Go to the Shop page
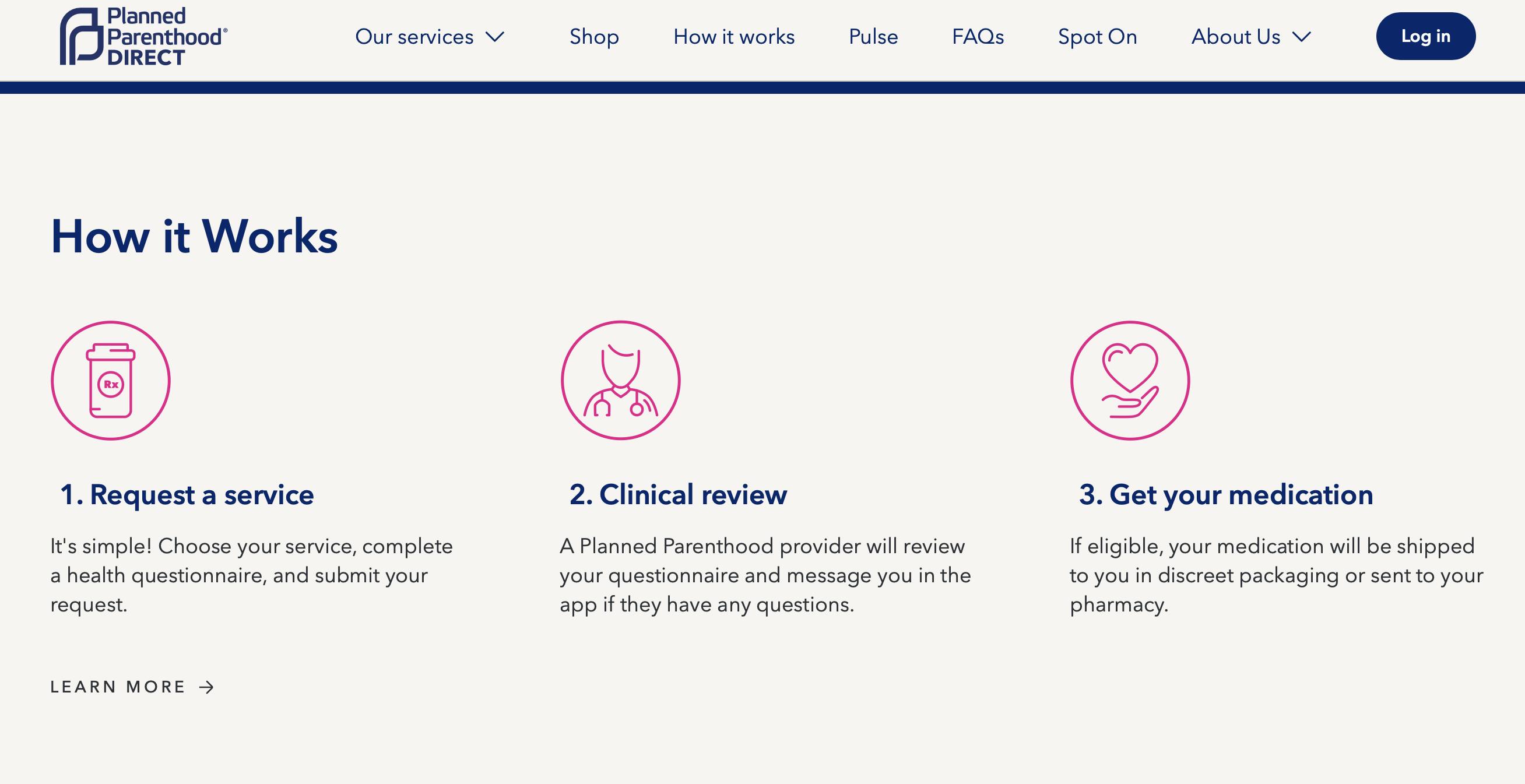Viewport: 1525px width, 784px height. tap(595, 37)
